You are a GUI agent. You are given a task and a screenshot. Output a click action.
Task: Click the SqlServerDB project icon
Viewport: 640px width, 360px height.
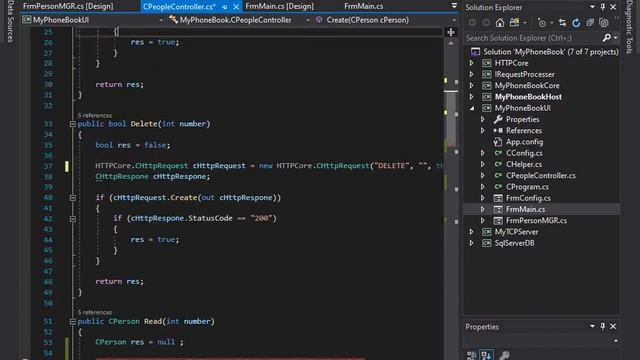[486, 243]
